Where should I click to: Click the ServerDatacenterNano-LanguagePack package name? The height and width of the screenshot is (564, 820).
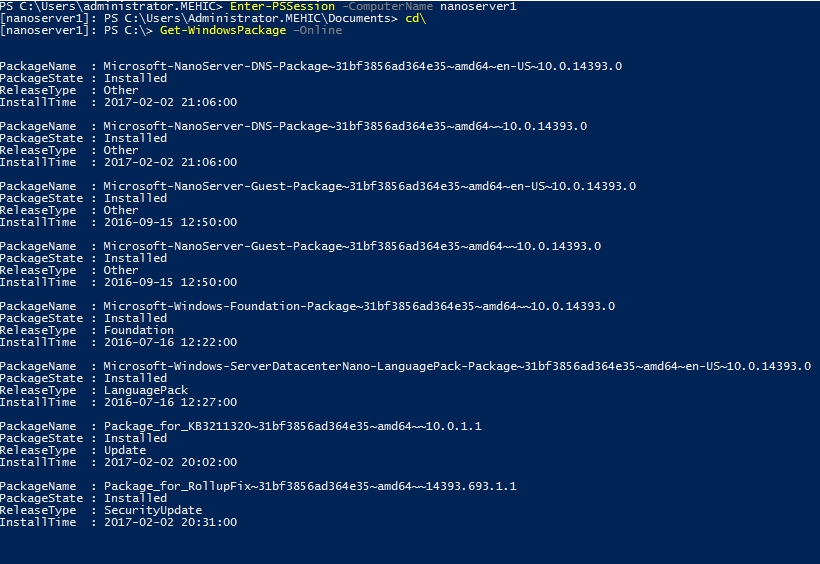click(457, 367)
